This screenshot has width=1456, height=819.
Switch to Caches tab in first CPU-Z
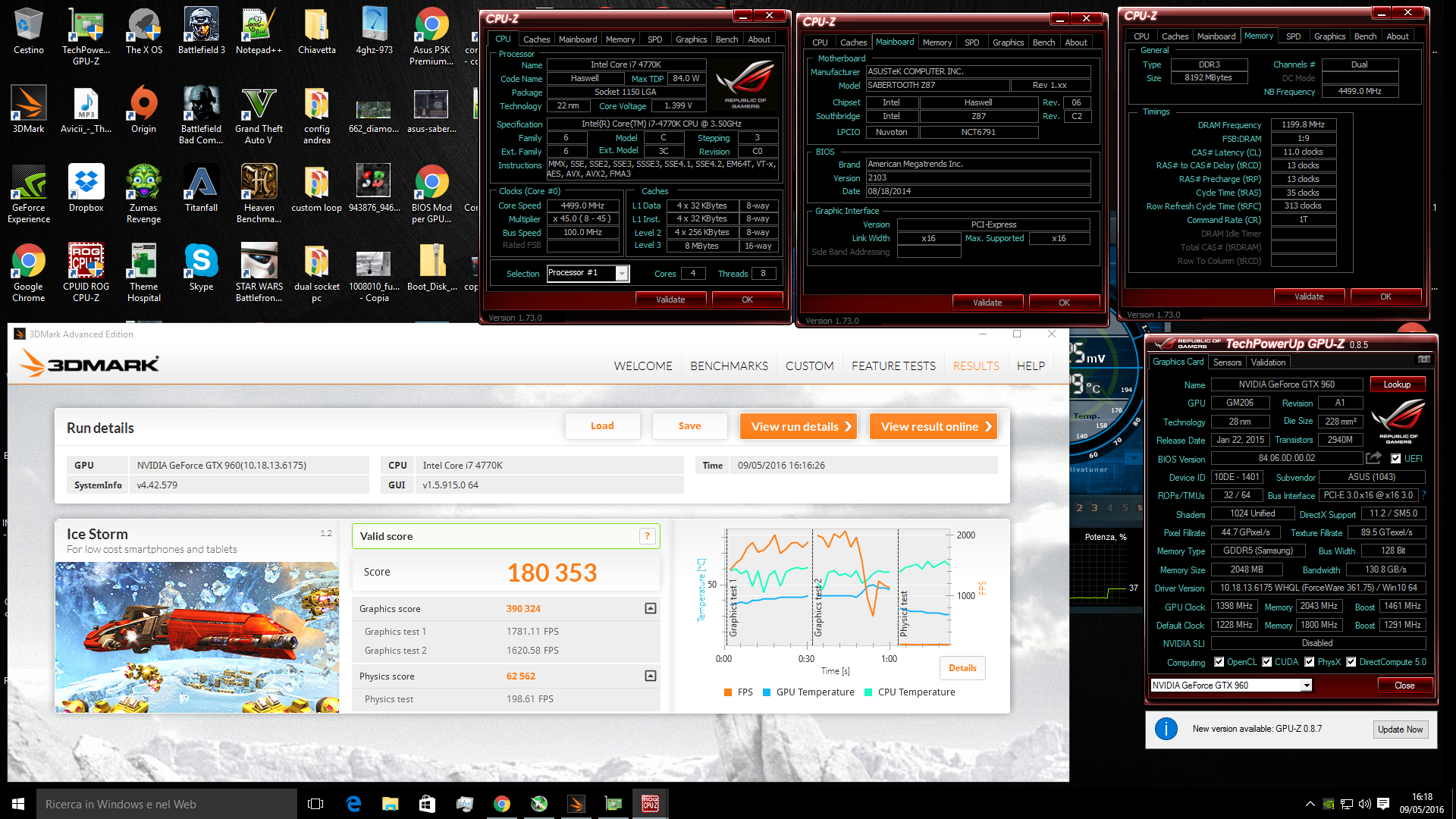(536, 39)
